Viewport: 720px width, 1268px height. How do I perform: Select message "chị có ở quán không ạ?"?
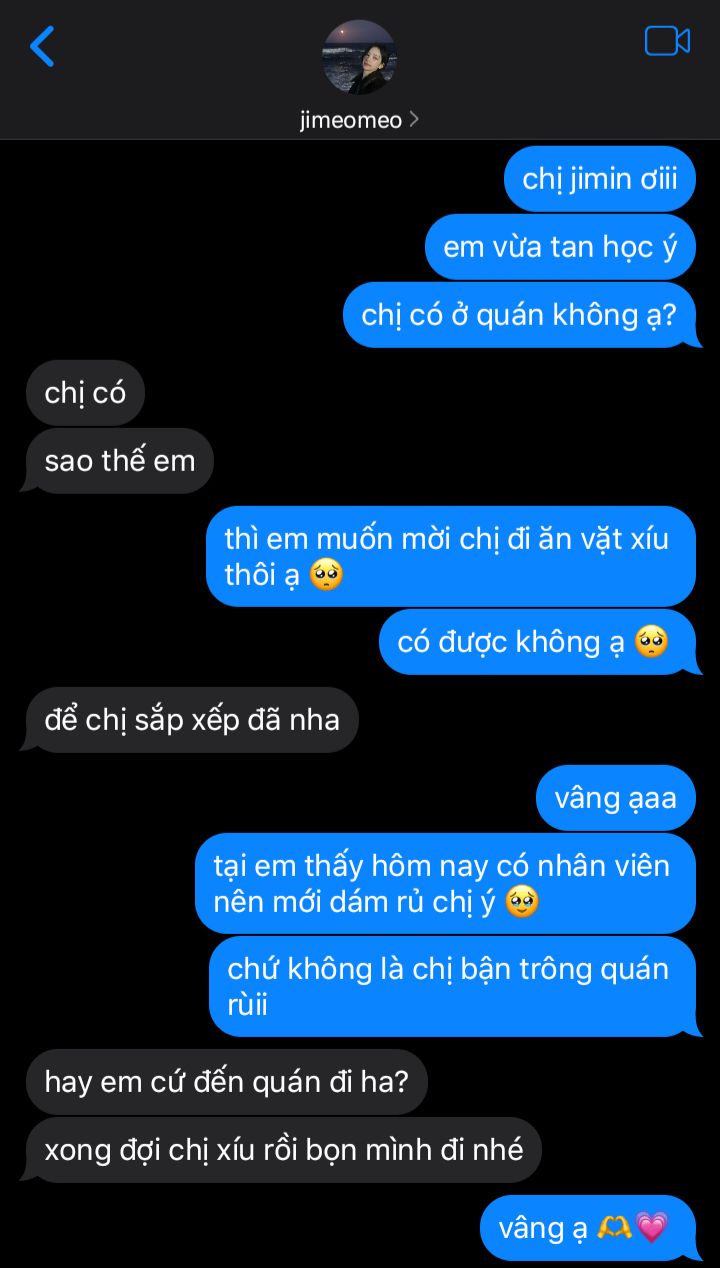click(521, 315)
